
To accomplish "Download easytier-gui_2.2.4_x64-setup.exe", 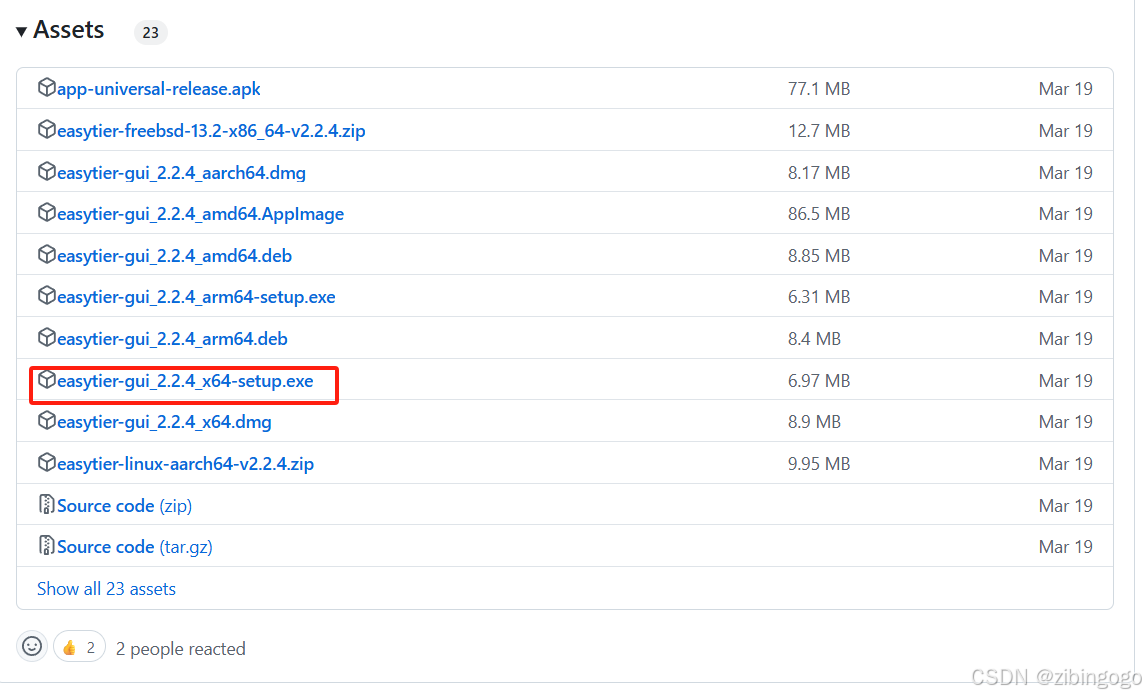I will [185, 381].
